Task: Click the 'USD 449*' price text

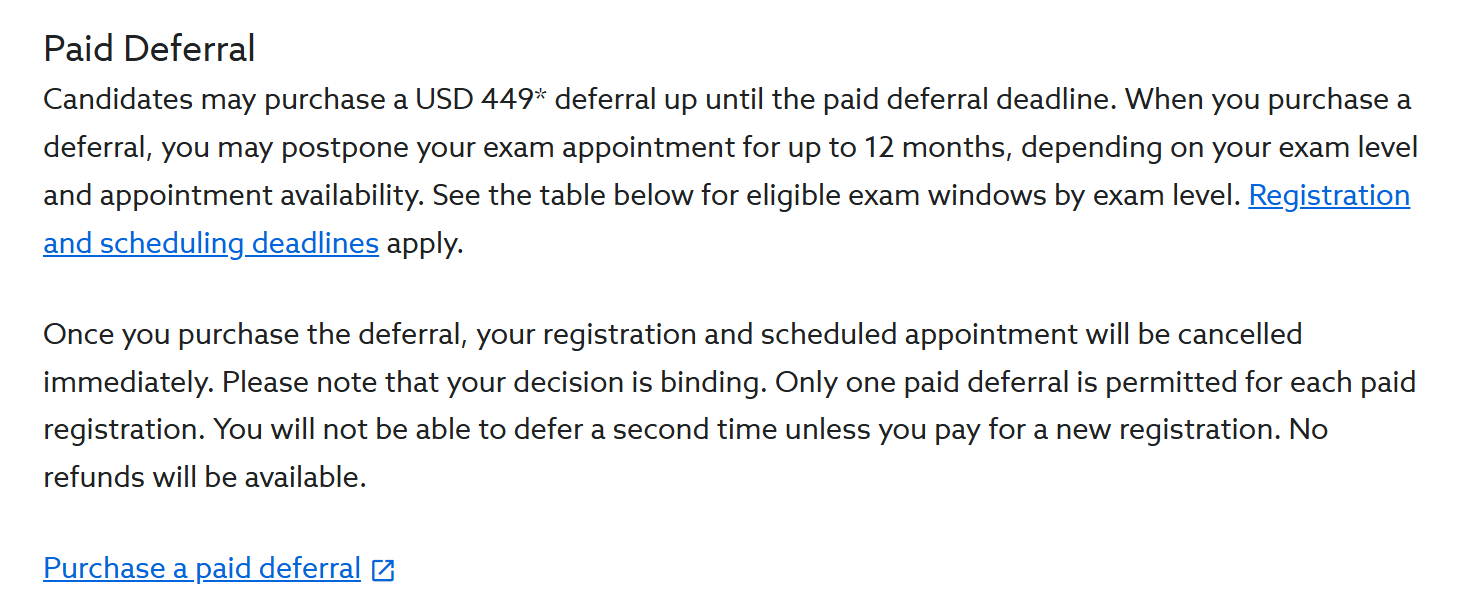Action: click(x=480, y=100)
